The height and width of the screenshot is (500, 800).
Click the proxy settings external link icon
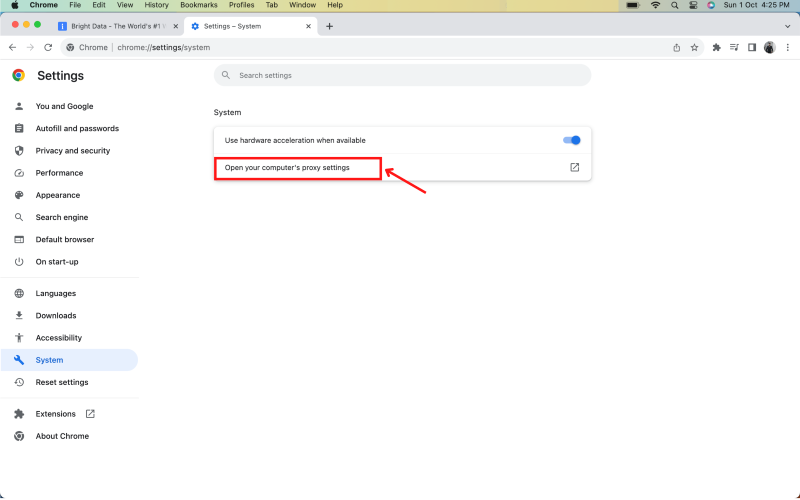point(574,167)
